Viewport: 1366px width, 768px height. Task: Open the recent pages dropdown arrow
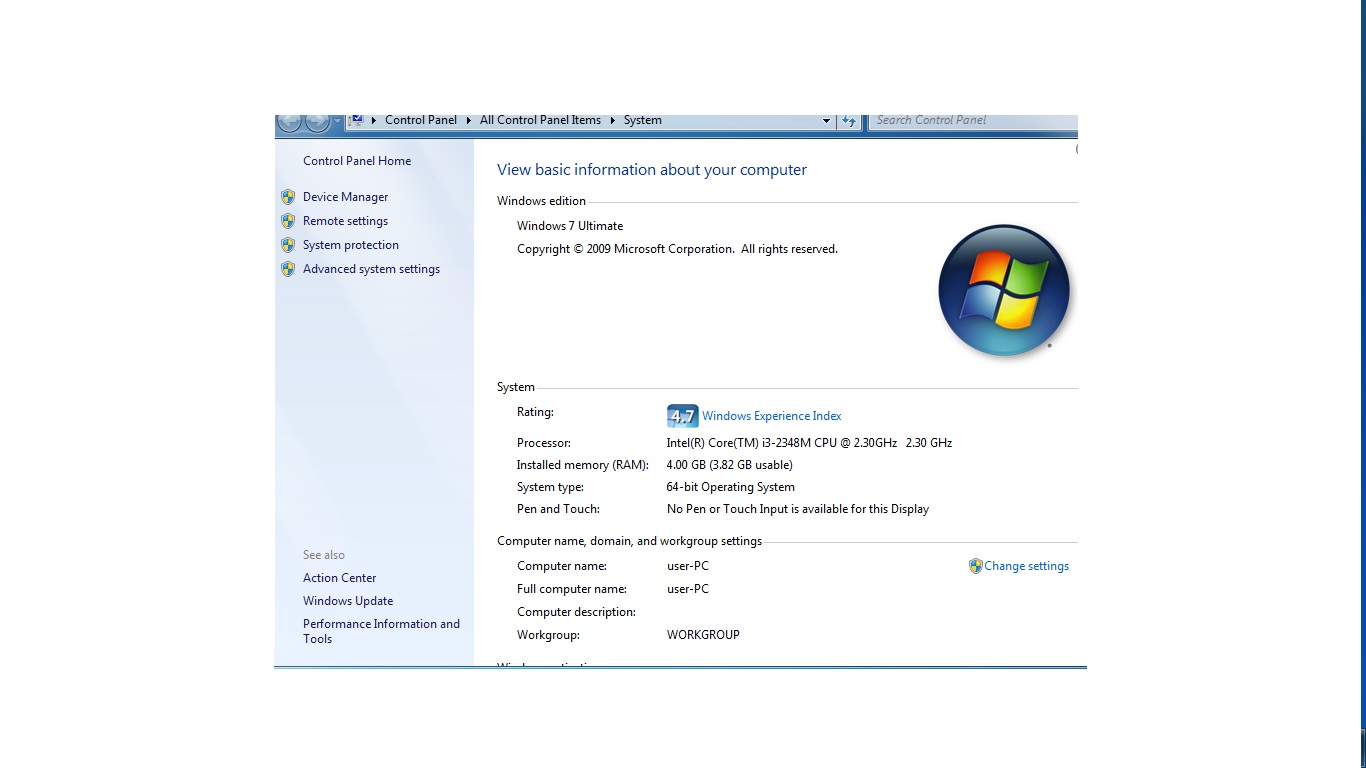(x=337, y=121)
